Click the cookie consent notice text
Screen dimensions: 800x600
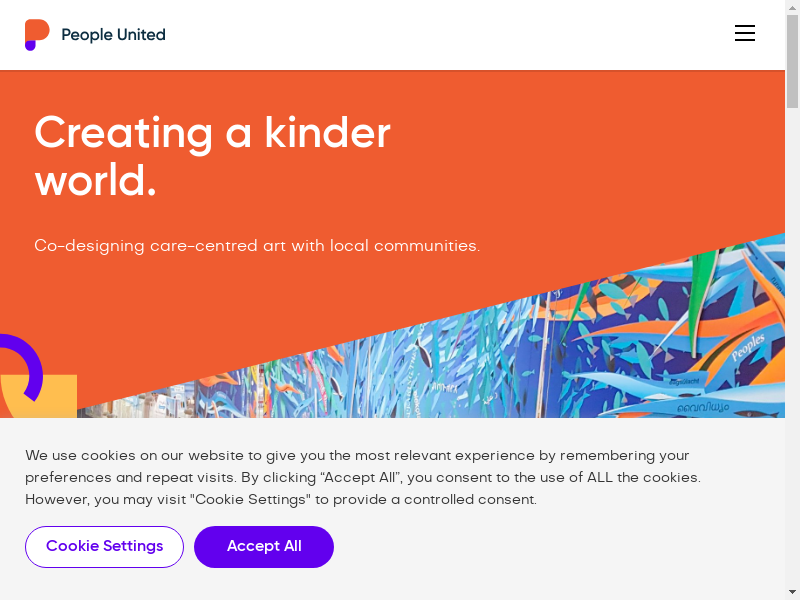[362, 478]
